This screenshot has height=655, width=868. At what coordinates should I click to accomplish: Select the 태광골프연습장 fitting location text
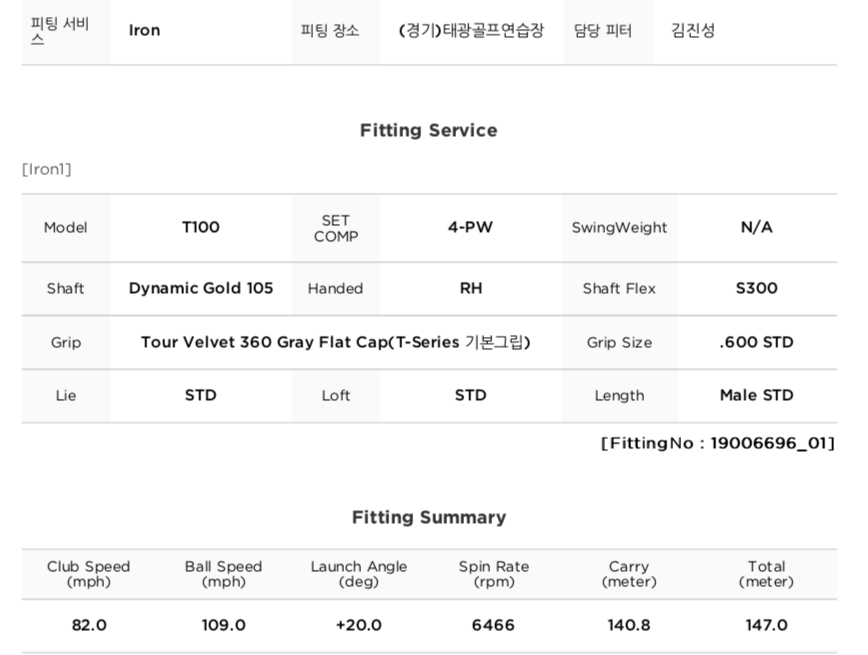471,31
